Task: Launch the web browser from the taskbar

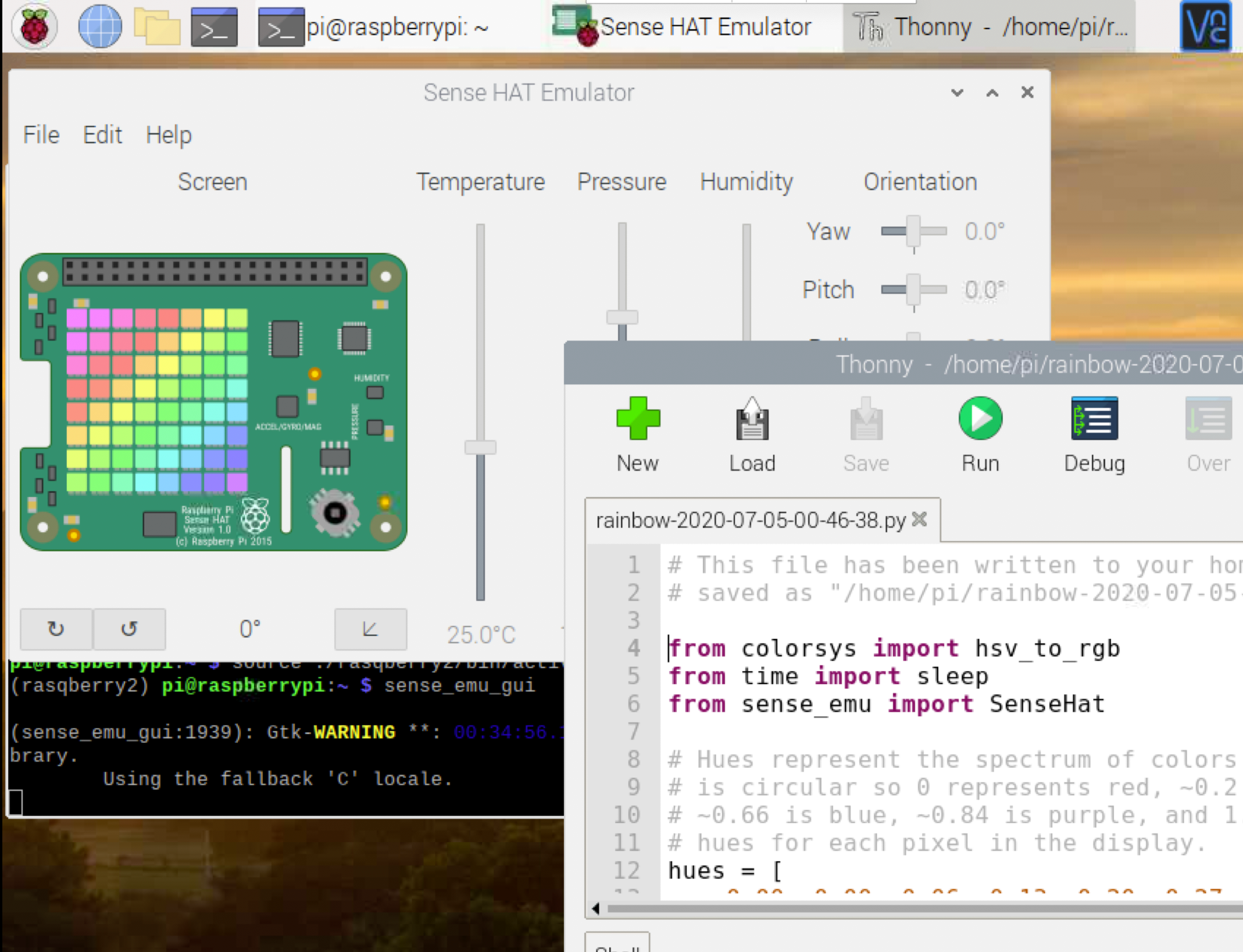Action: click(99, 26)
